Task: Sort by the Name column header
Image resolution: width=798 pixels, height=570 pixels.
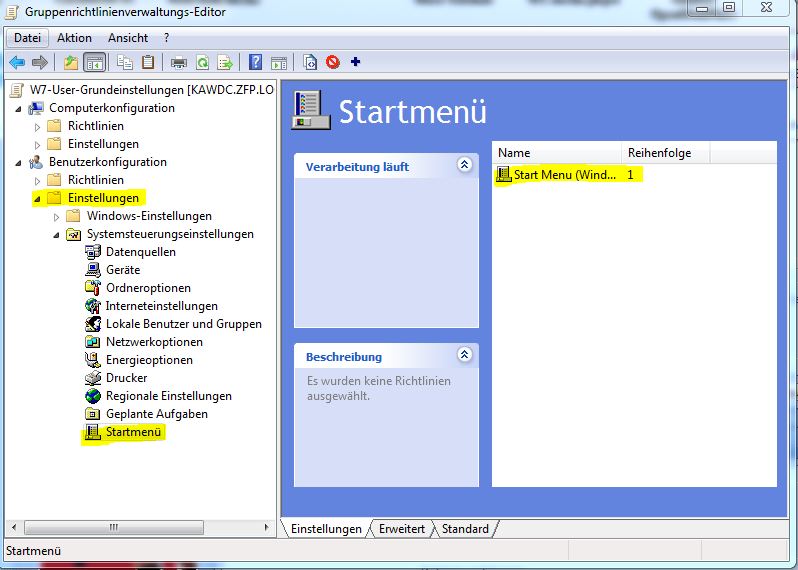Action: point(557,153)
